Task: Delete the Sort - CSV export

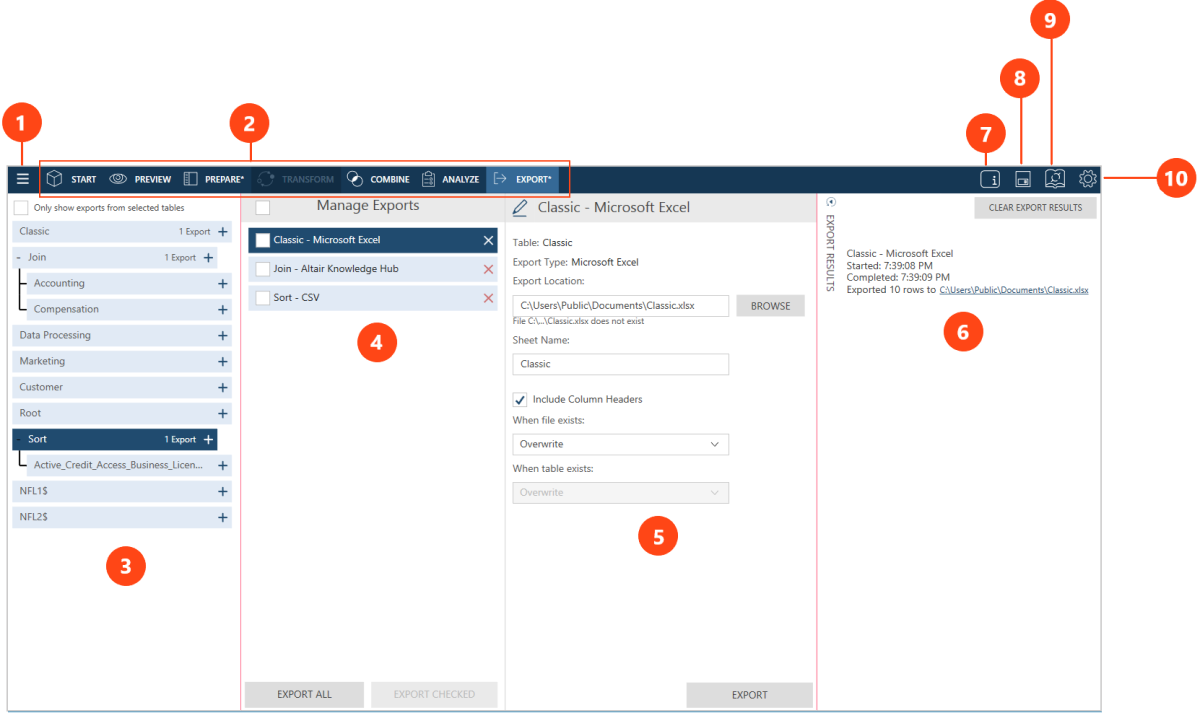Action: (x=488, y=298)
